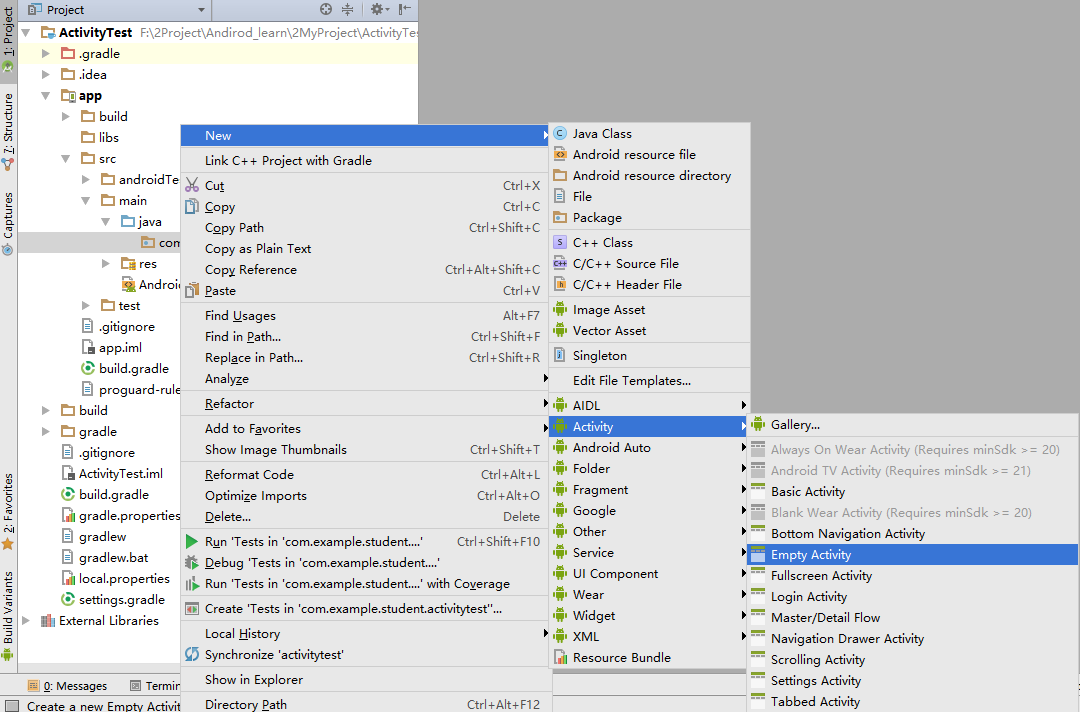Click the Create Tests icon

pos(192,609)
